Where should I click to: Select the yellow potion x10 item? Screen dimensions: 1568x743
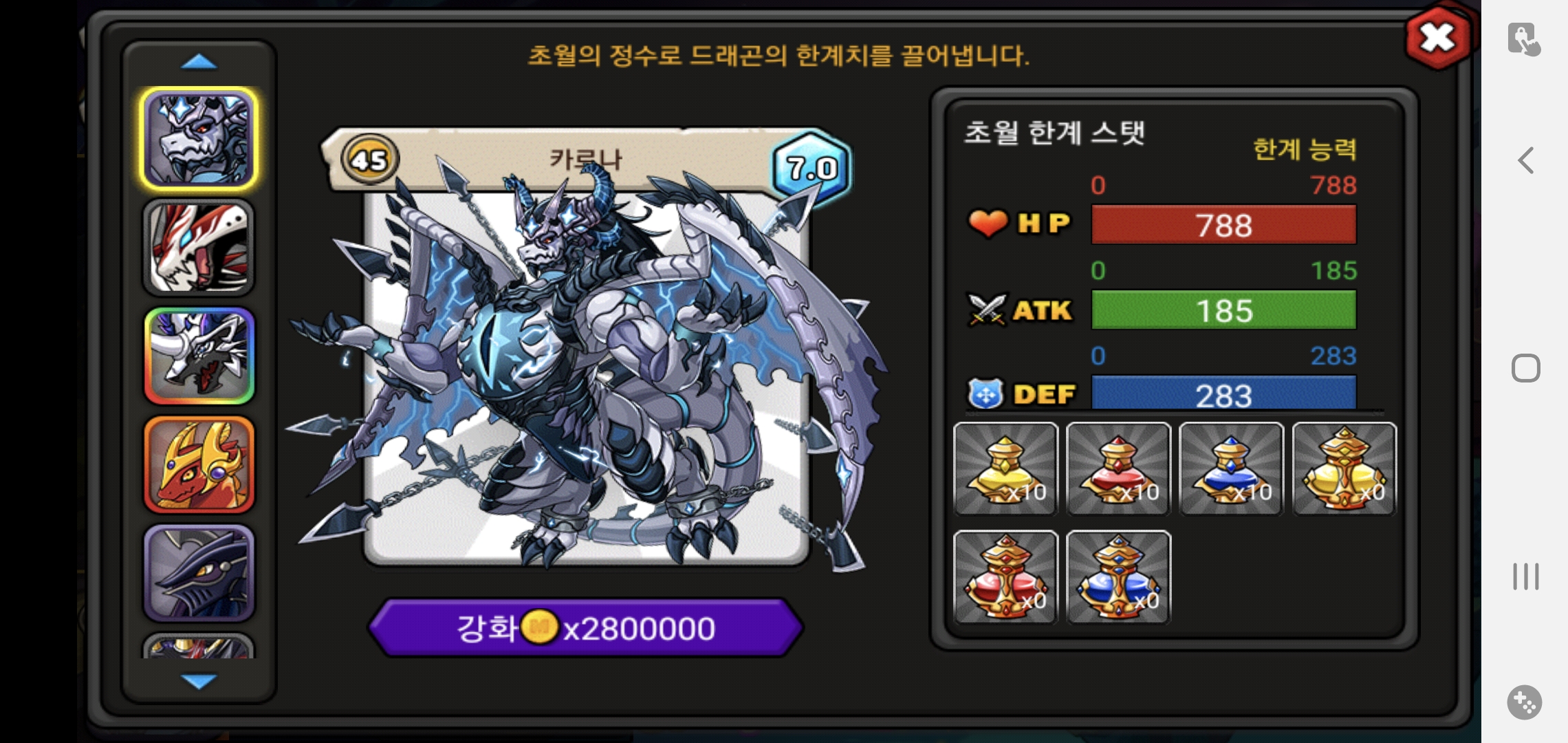pos(1005,469)
